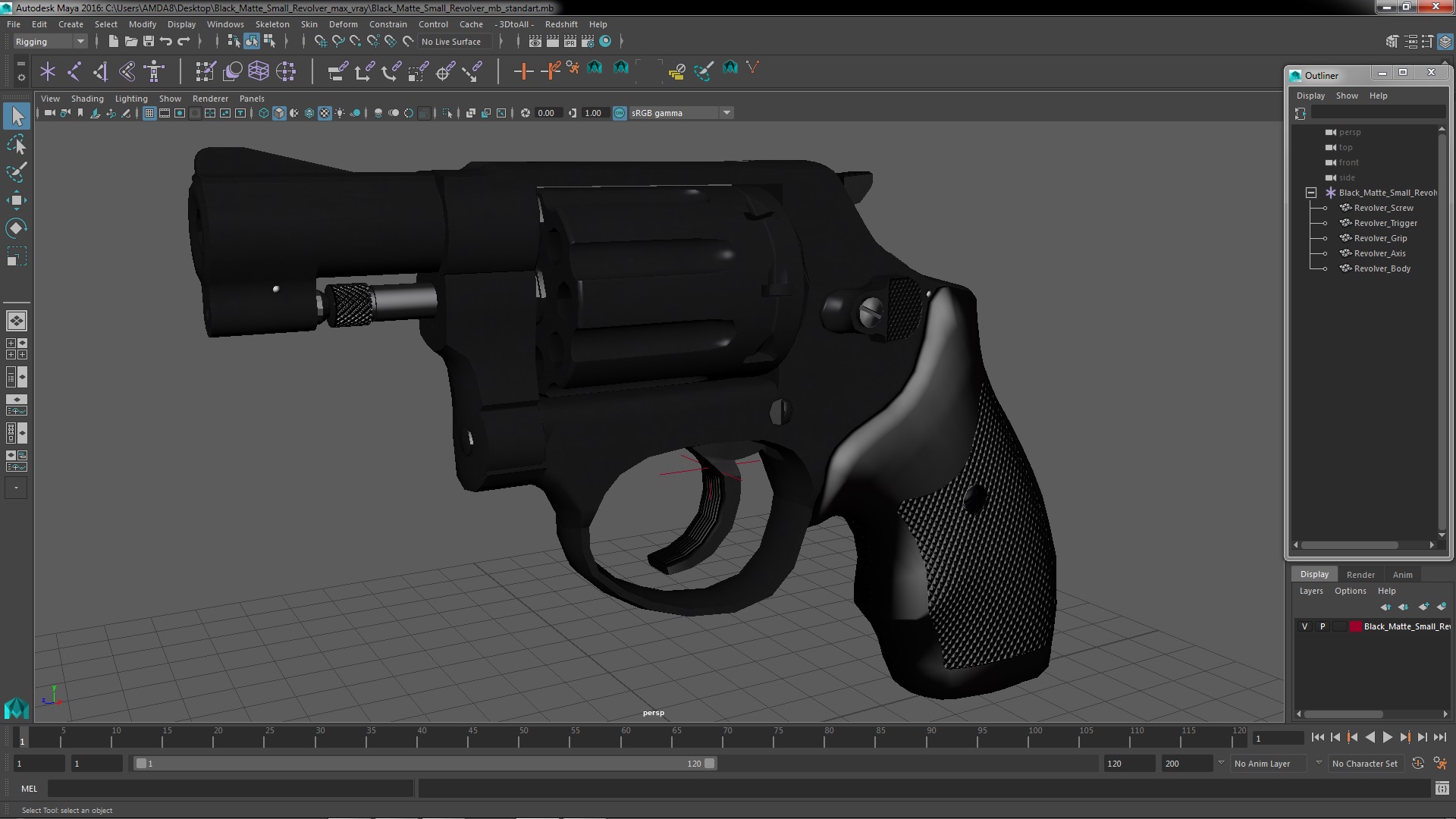Viewport: 1456px width, 819px height.
Task: Click the Parent constraint icon
Action: [x=338, y=71]
